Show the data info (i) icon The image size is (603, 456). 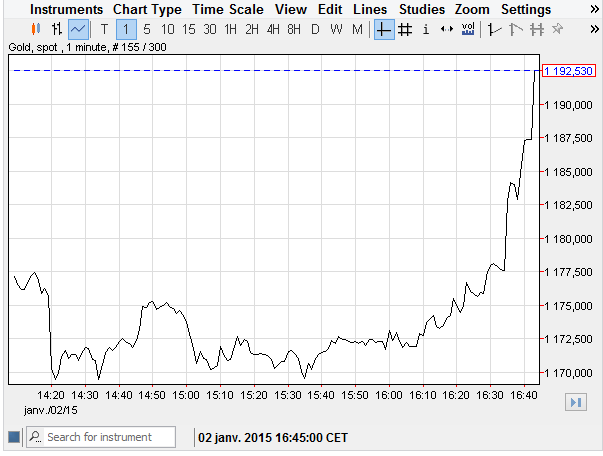coord(426,29)
